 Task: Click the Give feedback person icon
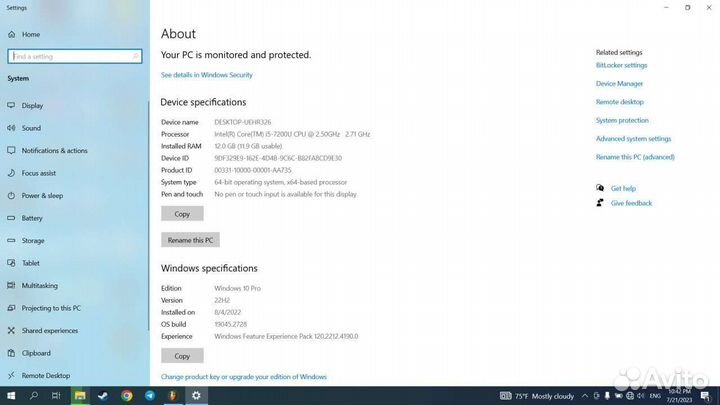pos(600,203)
